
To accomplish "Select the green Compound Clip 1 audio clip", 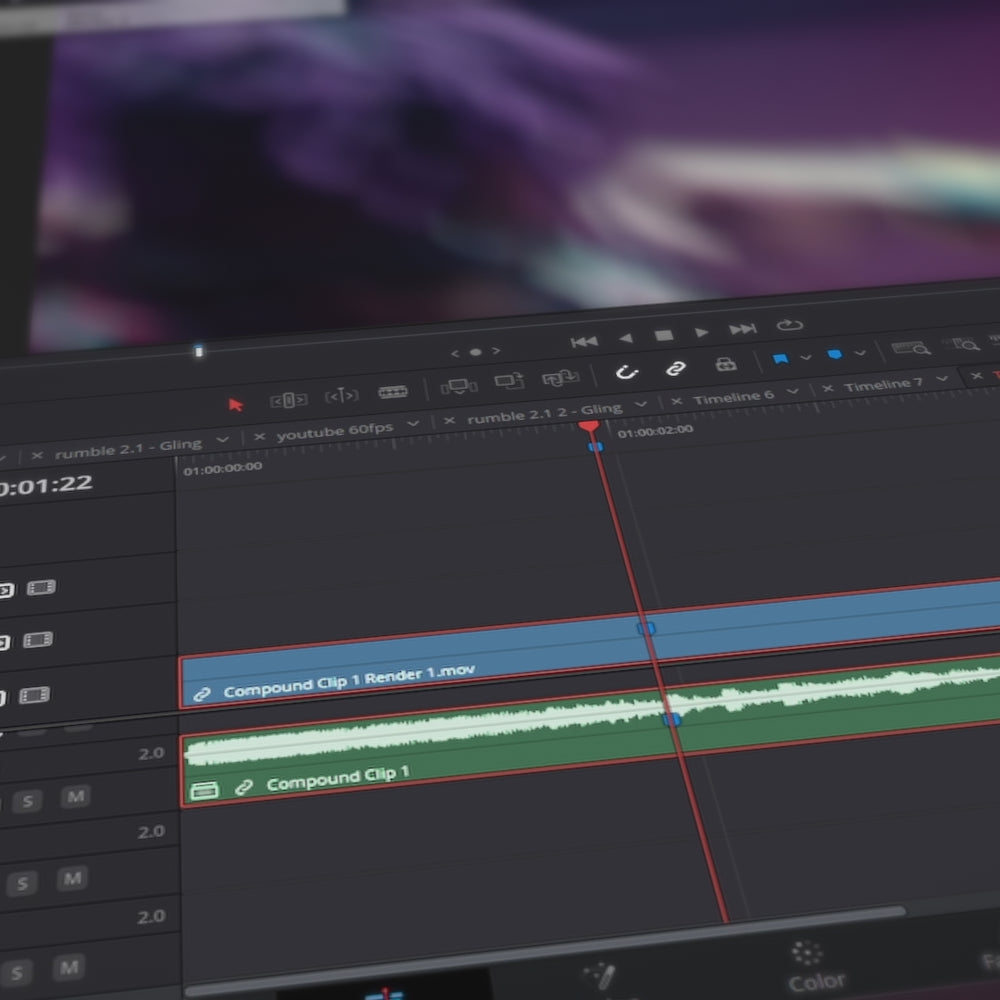I will click(590, 732).
